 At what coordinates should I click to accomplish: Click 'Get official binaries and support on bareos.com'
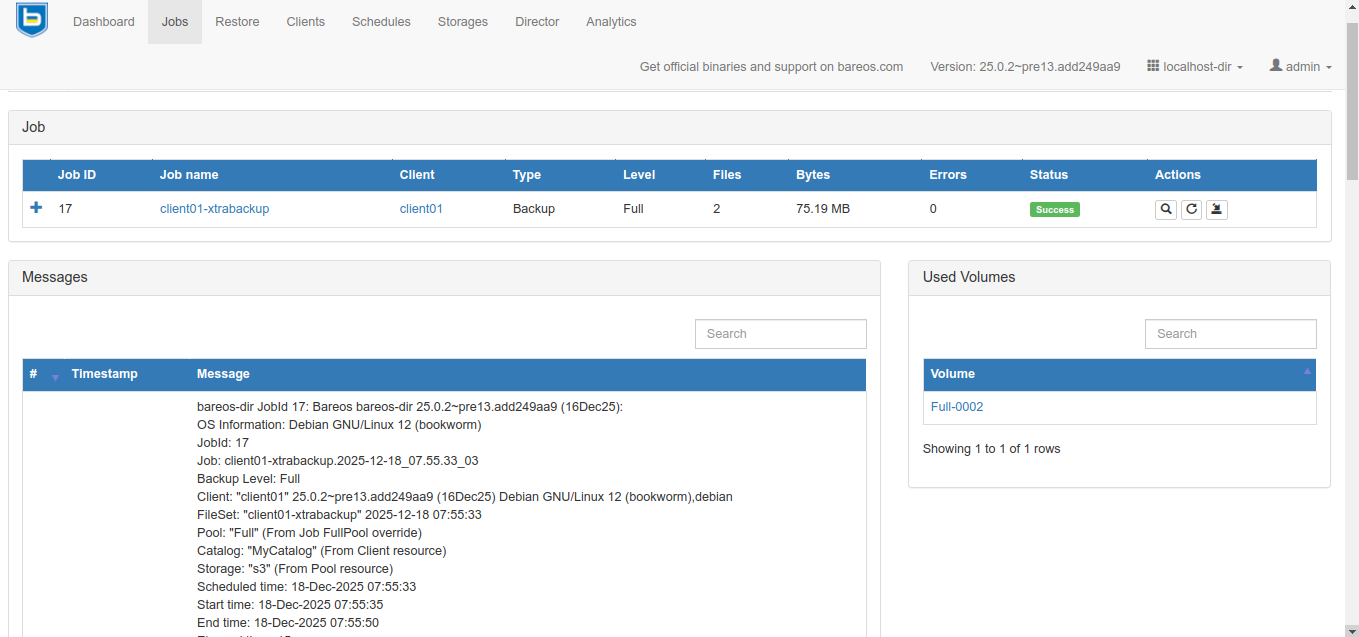pyautogui.click(x=771, y=67)
